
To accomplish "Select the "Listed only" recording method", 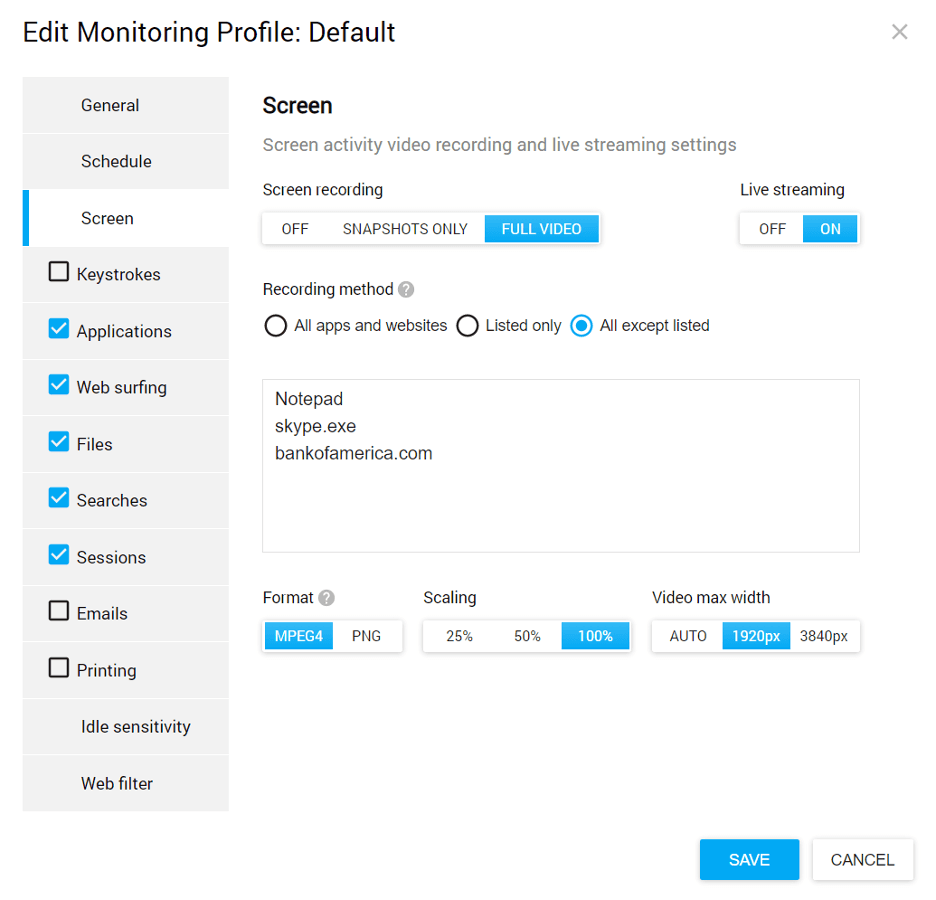I will click(x=467, y=325).
